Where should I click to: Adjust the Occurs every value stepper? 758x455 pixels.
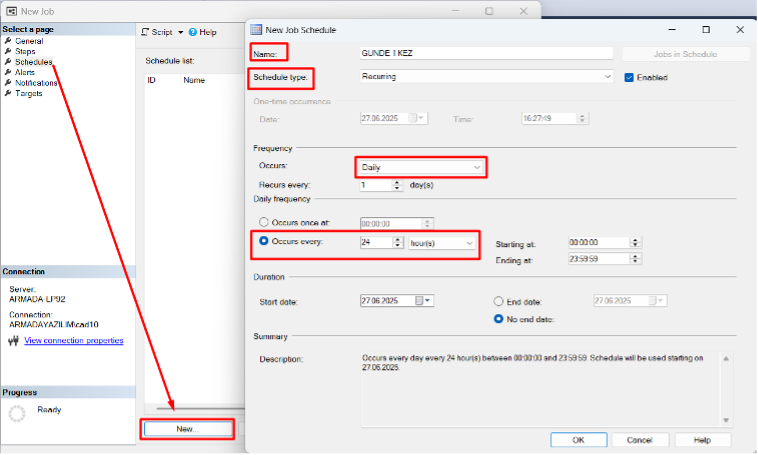click(x=397, y=243)
